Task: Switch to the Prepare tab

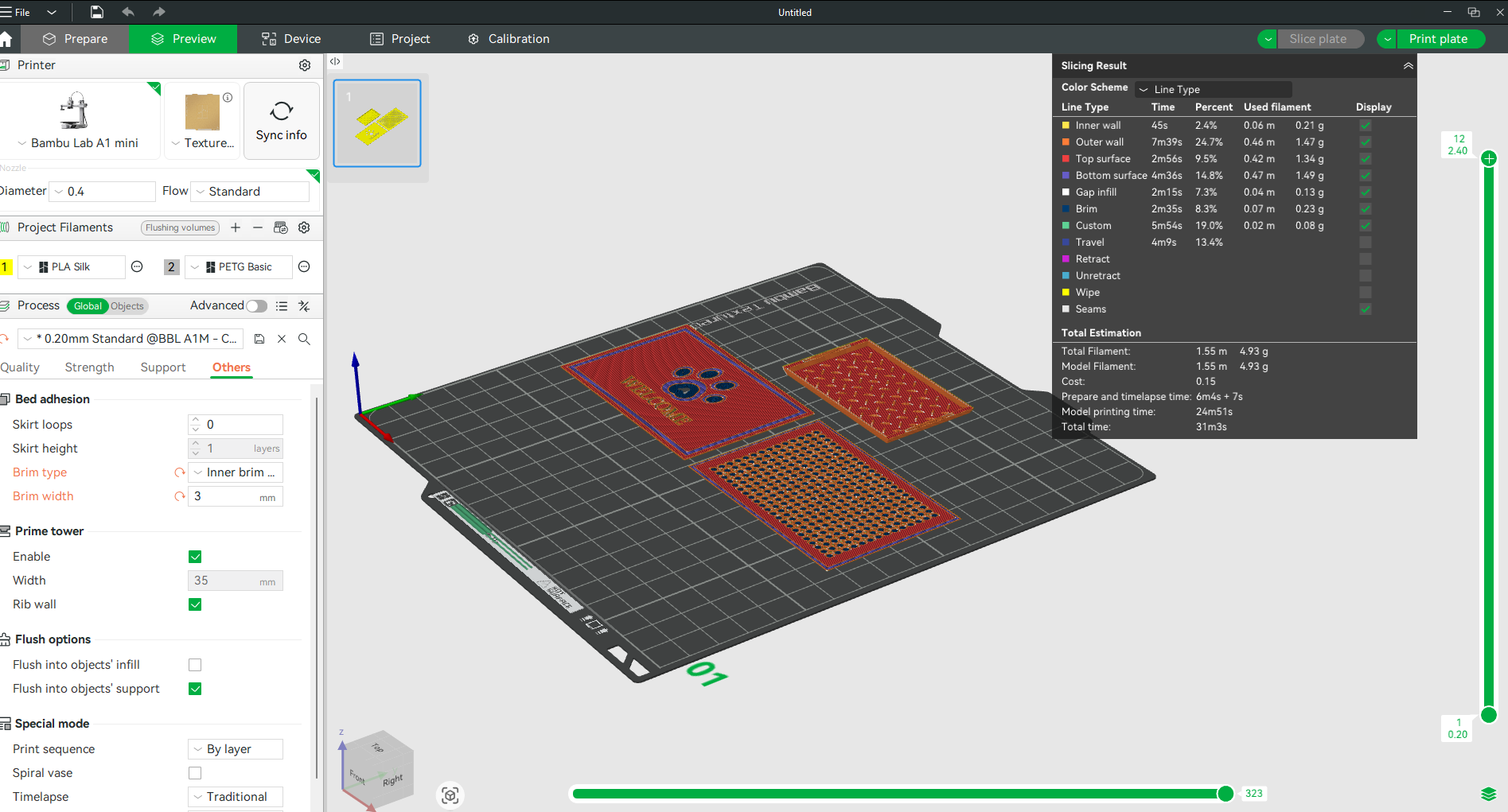Action: (x=76, y=39)
